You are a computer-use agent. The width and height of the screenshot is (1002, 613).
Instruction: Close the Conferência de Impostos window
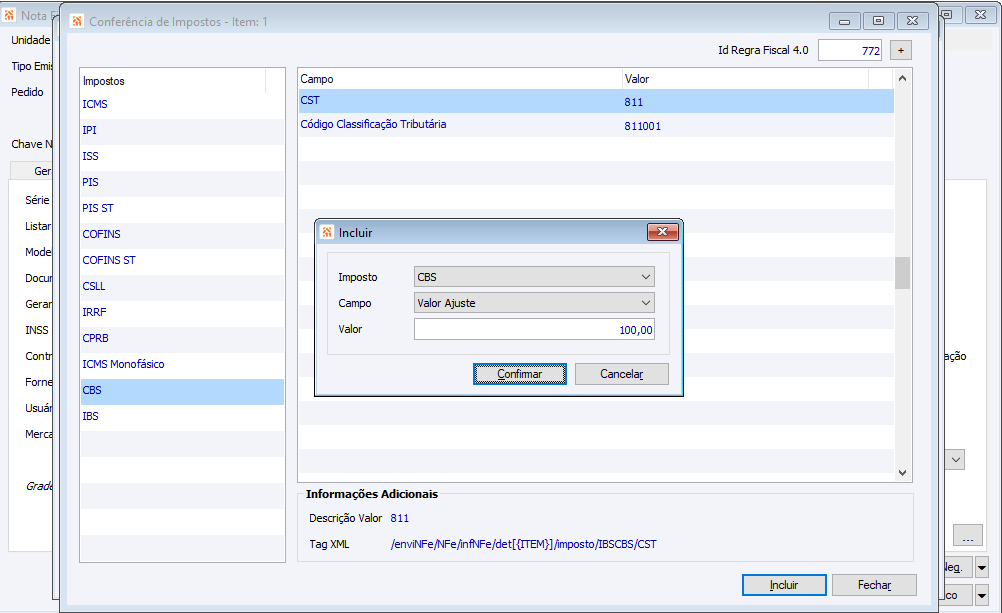tap(913, 21)
